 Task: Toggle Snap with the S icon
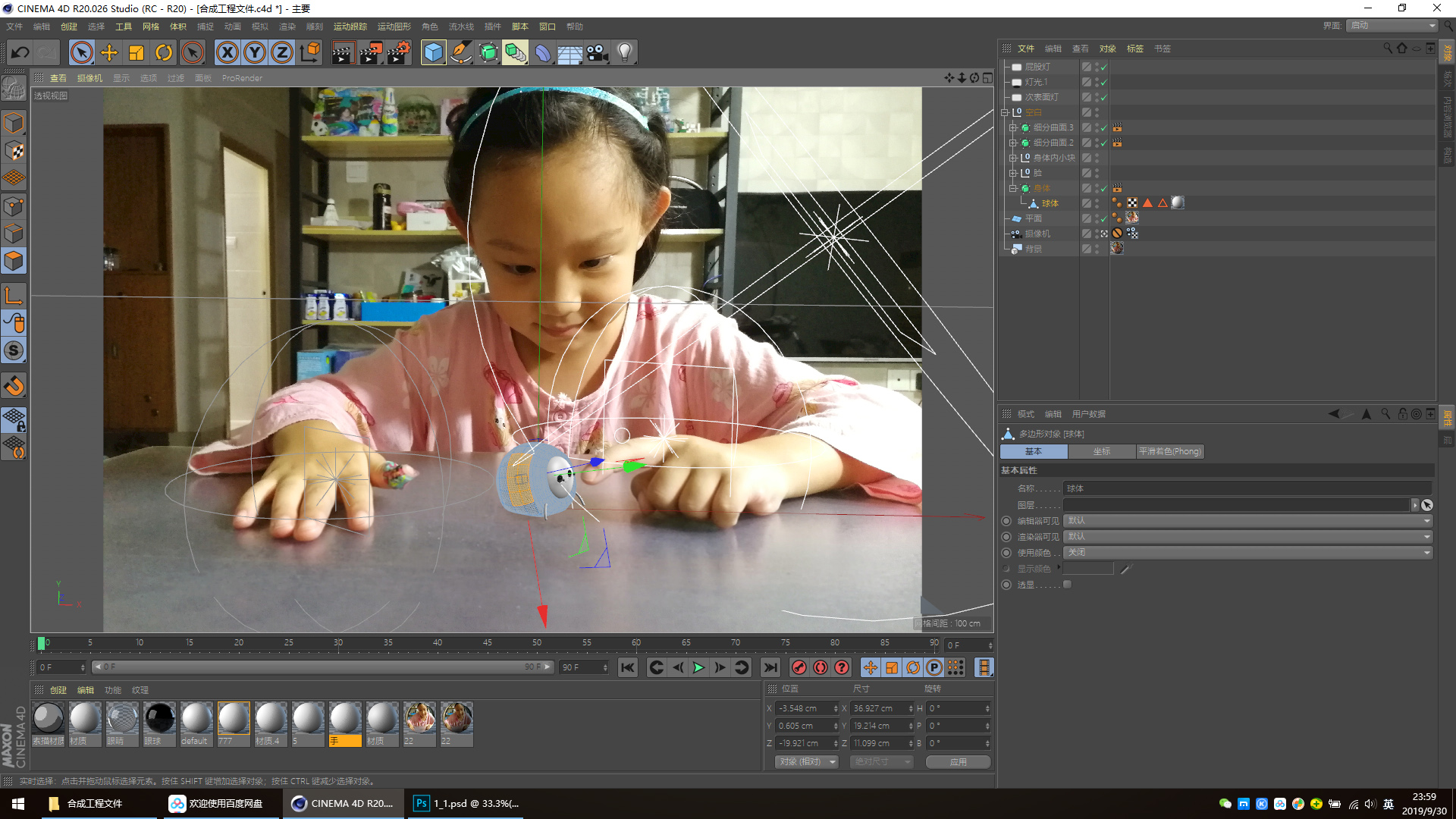click(14, 350)
